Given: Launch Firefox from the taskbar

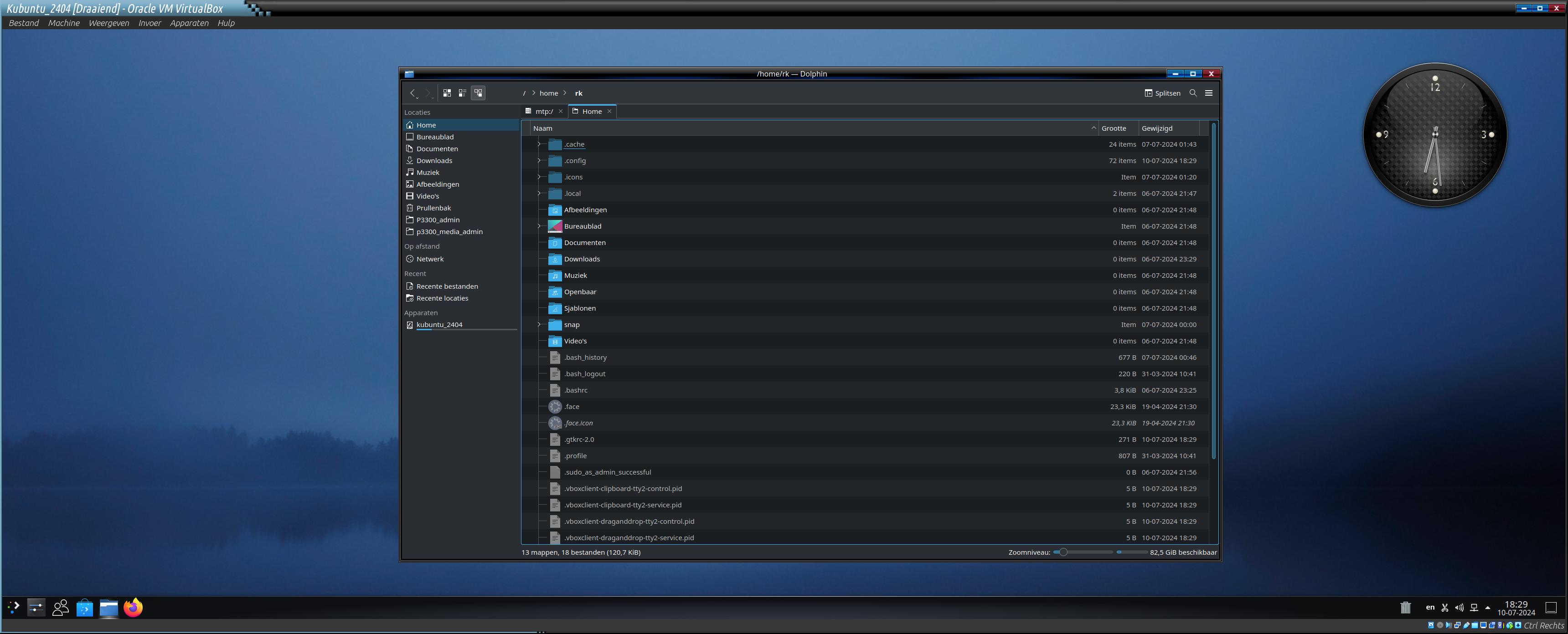Looking at the screenshot, I should click(133, 607).
